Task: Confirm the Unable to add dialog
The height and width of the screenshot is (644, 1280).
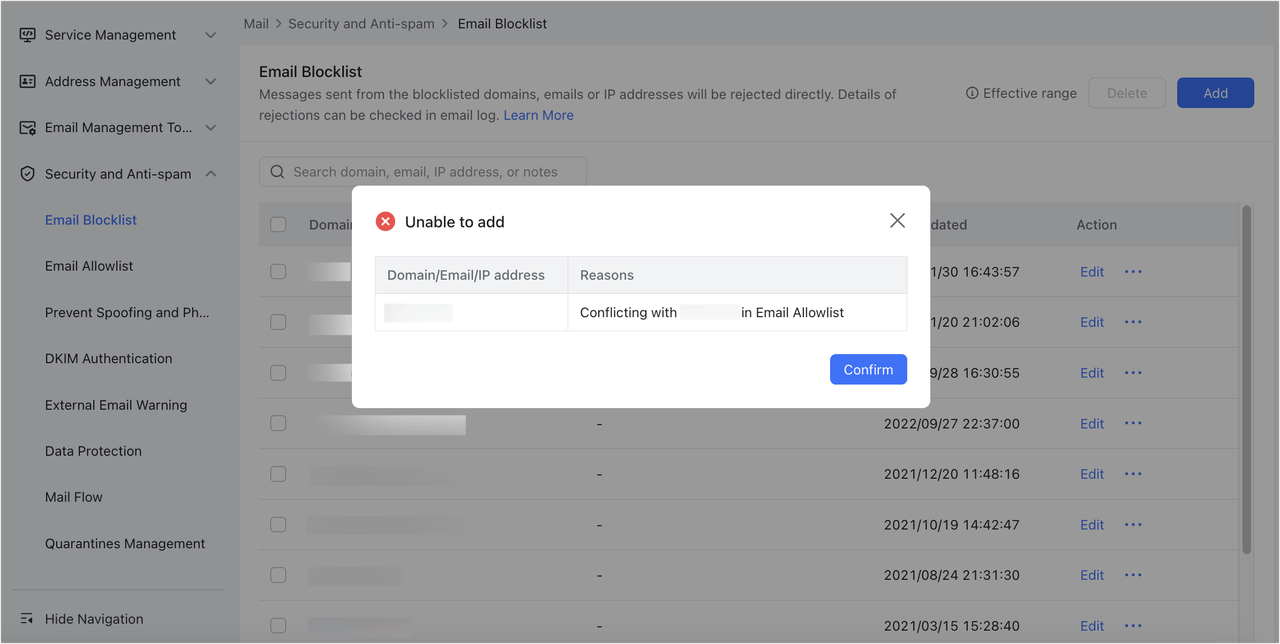Action: (x=868, y=369)
